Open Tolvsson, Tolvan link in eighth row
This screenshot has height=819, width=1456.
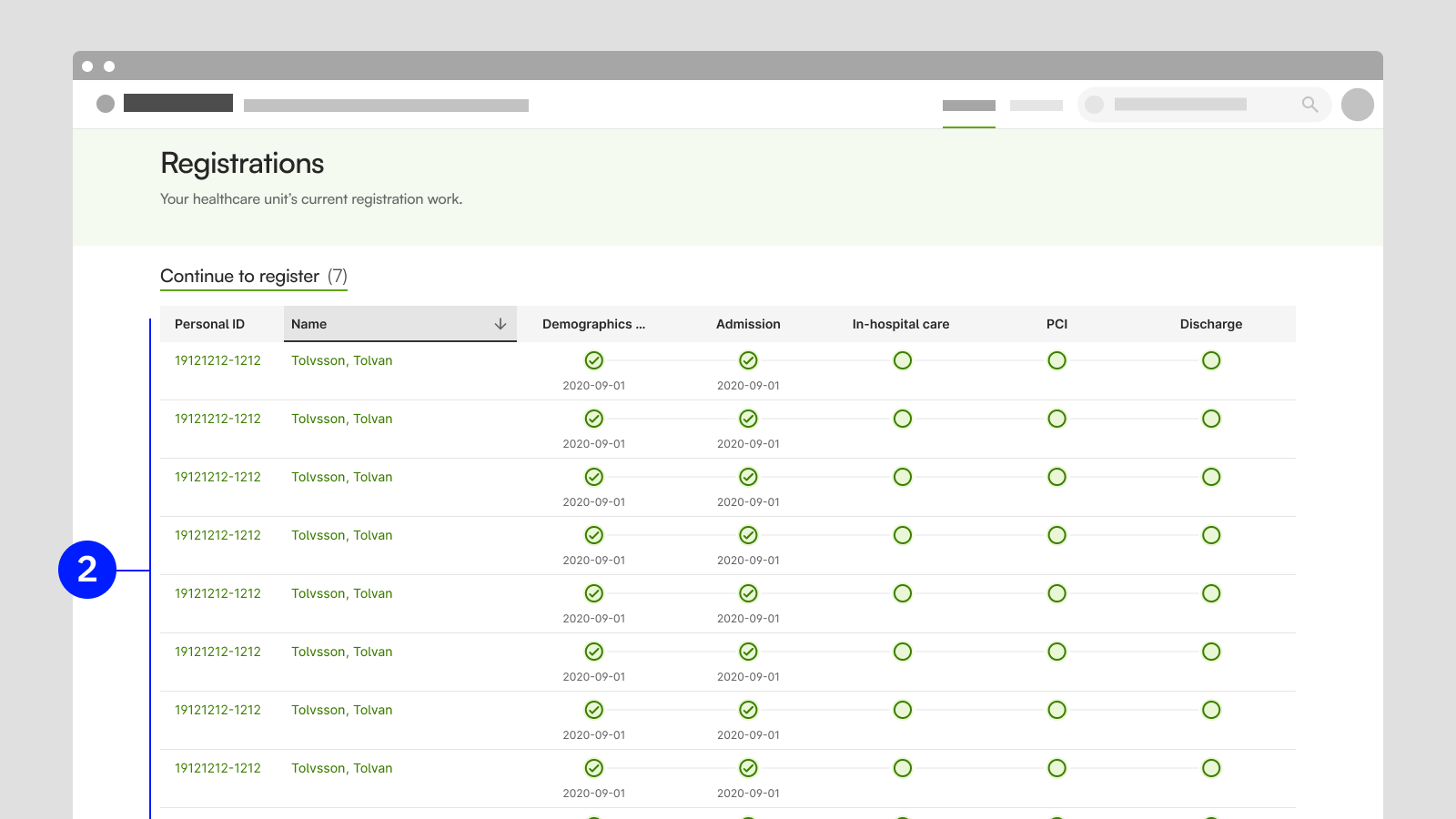click(x=342, y=768)
